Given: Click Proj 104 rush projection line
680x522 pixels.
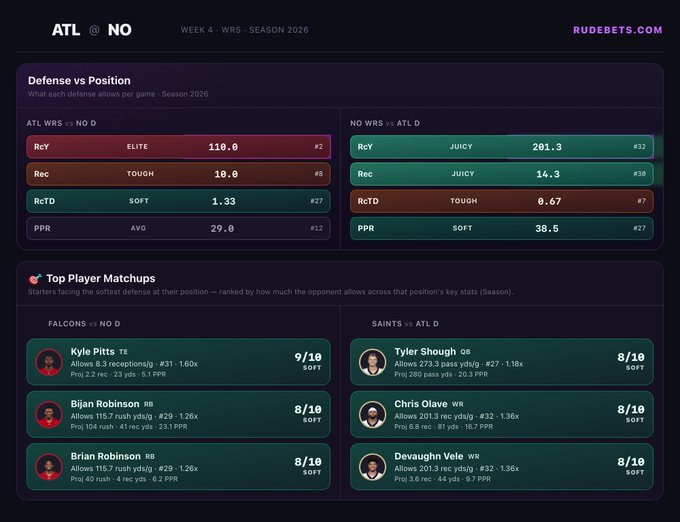Looking at the screenshot, I should (x=129, y=427).
